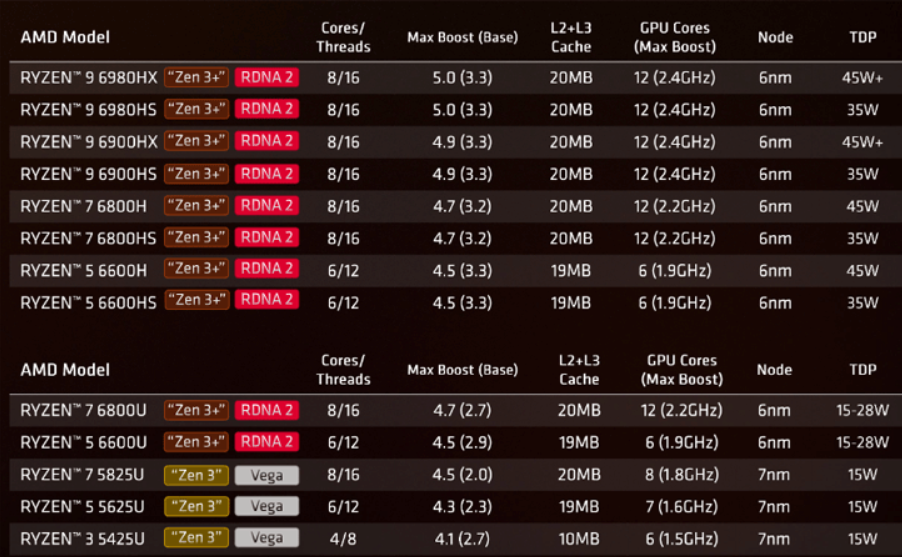Click the "5.0 (3.3)" boost value for Ryzen 9 6980HX
This screenshot has width=902, height=557.
point(463,78)
